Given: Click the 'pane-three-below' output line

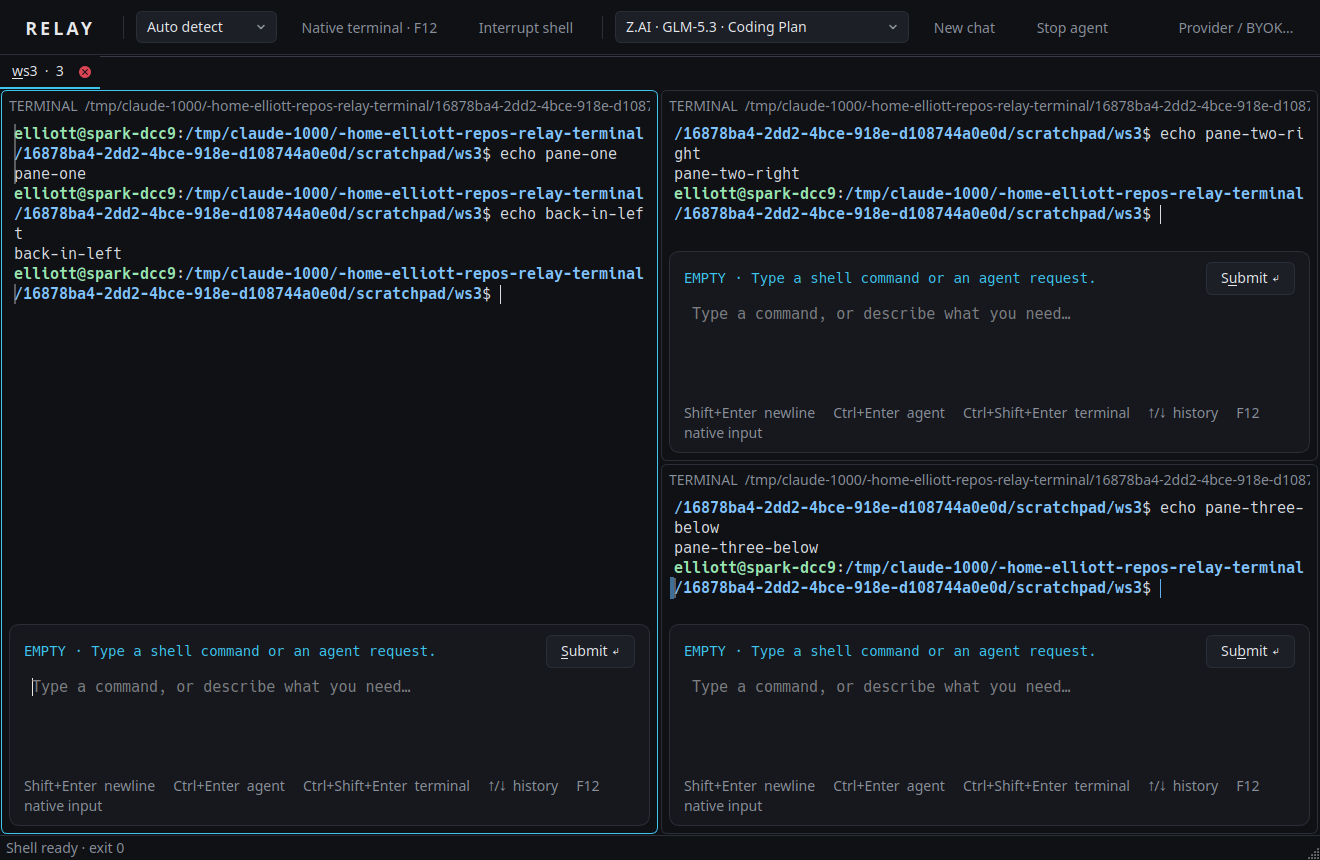Looking at the screenshot, I should point(746,548).
